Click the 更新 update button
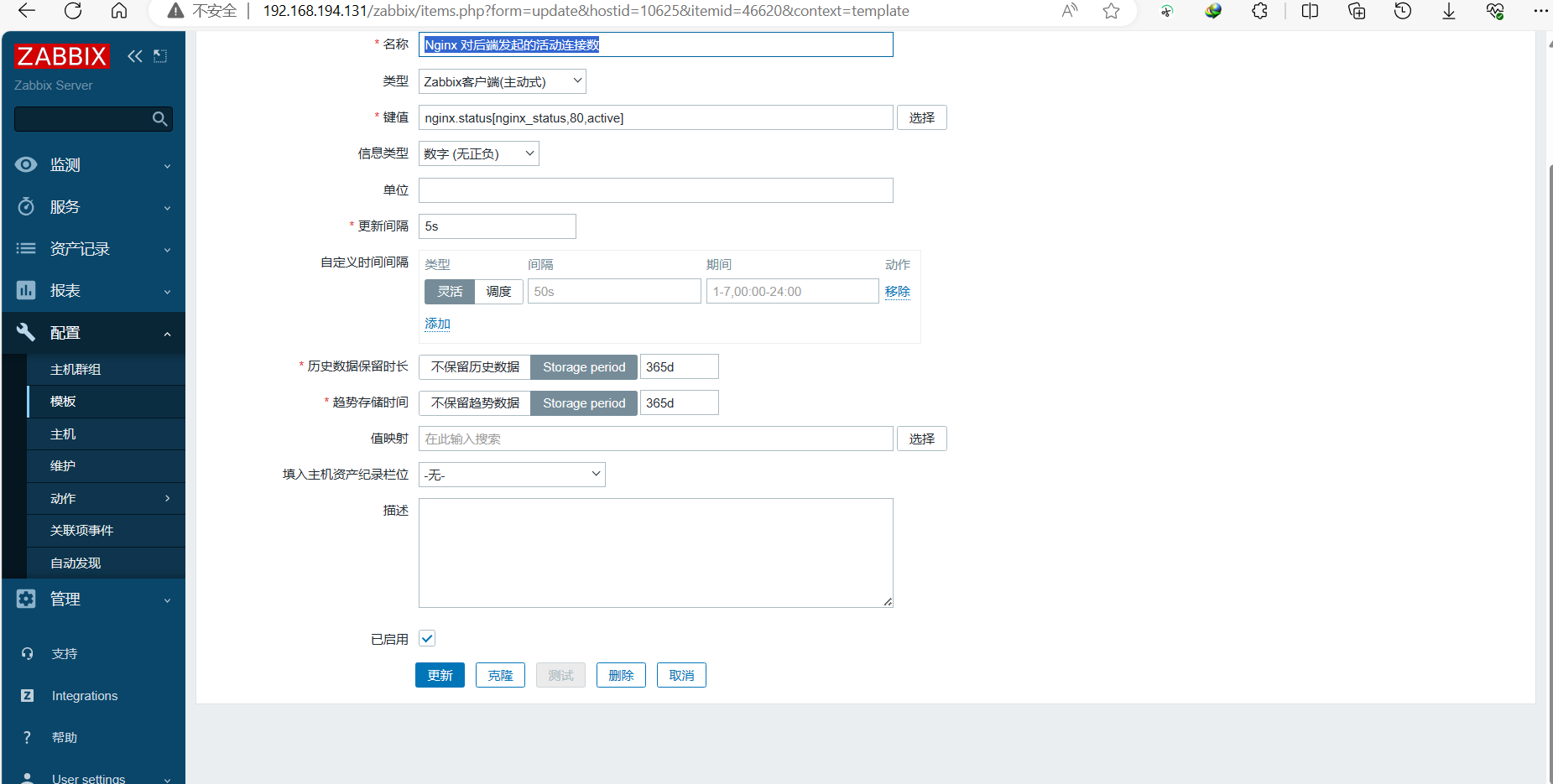Image resolution: width=1553 pixels, height=784 pixels. (x=440, y=675)
